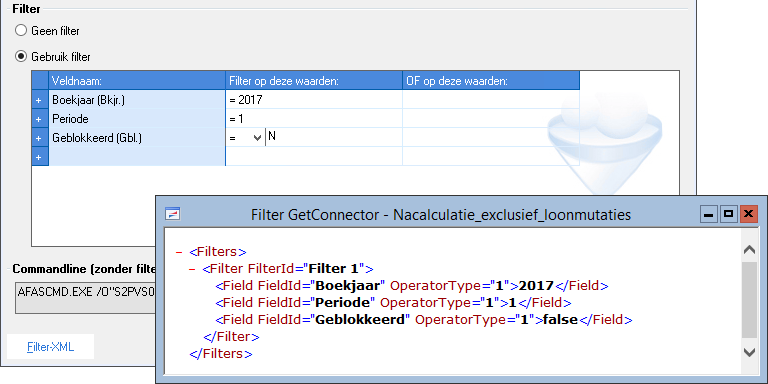The width and height of the screenshot is (768, 384).
Task: Select the 'Periode' field name cell
Action: (x=137, y=119)
